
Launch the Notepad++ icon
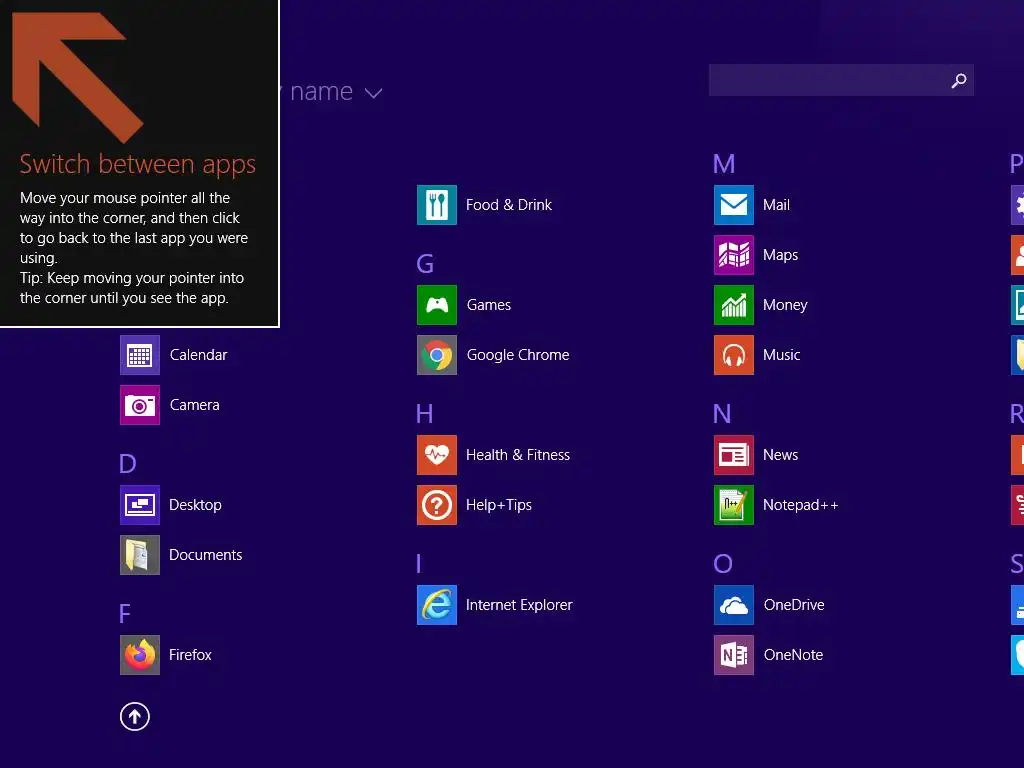click(x=734, y=505)
